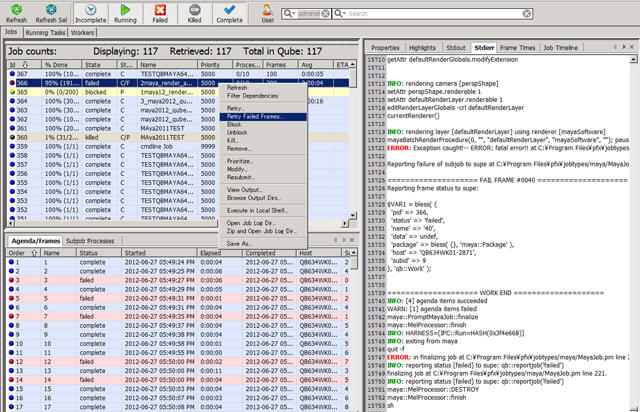Select job 367 status icon
Image resolution: width=640 pixels, height=412 pixels.
(x=12, y=74)
